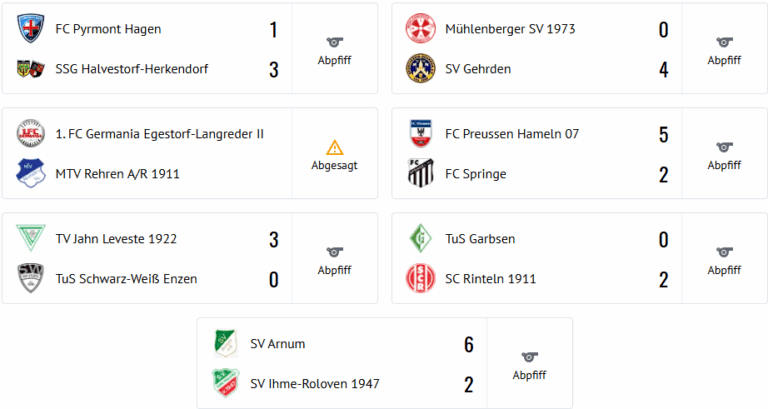Image resolution: width=768 pixels, height=409 pixels.
Task: Click the FC Pyrmont Hagen club crest
Action: [x=31, y=28]
